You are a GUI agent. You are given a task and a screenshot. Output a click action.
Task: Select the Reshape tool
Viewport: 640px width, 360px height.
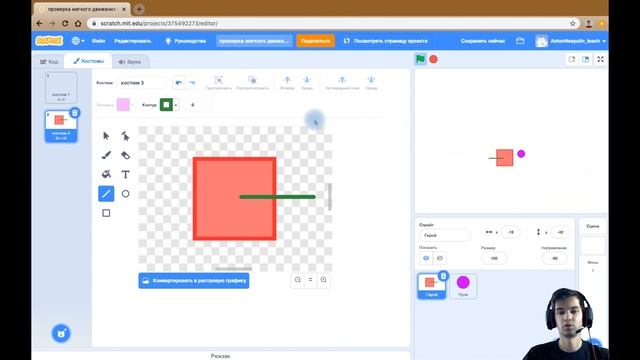tap(125, 136)
